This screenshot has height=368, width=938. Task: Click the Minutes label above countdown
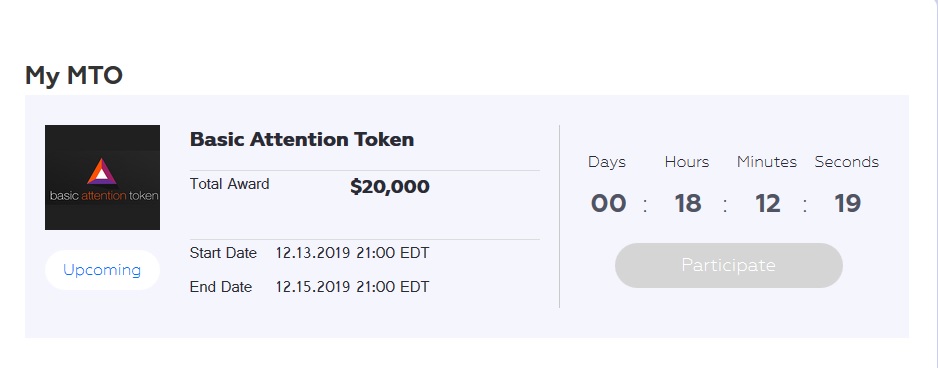[x=767, y=162]
